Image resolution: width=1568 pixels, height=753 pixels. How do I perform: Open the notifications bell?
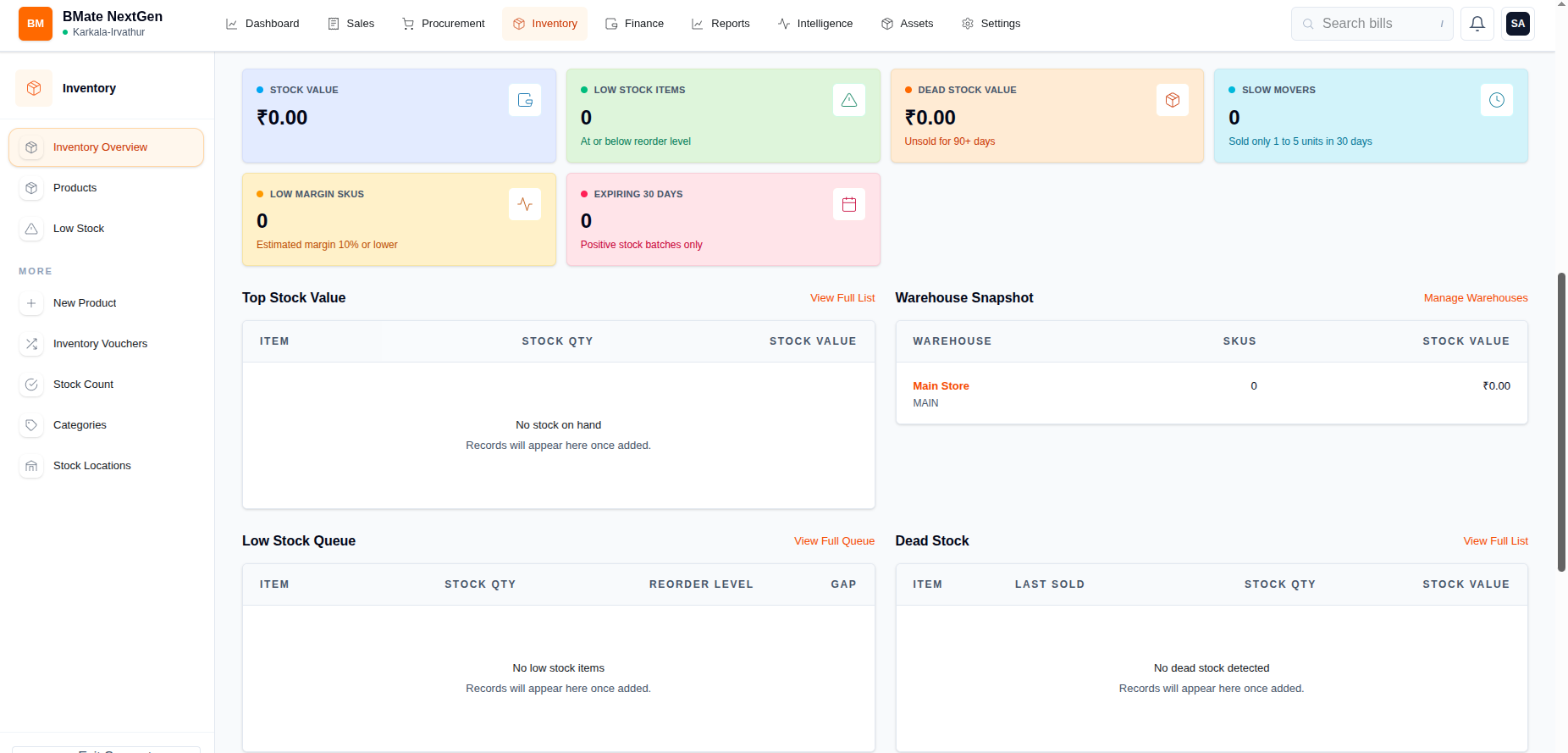coord(1477,24)
